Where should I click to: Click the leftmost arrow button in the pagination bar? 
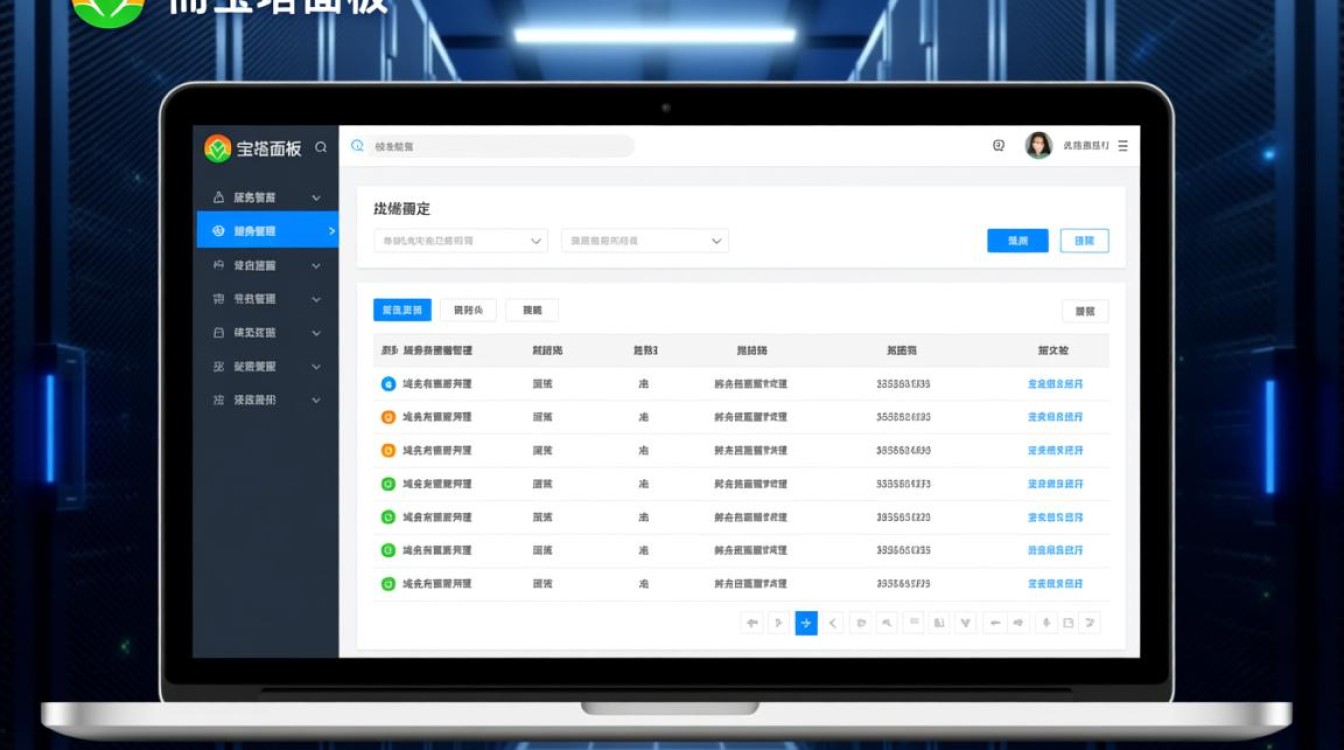752,623
